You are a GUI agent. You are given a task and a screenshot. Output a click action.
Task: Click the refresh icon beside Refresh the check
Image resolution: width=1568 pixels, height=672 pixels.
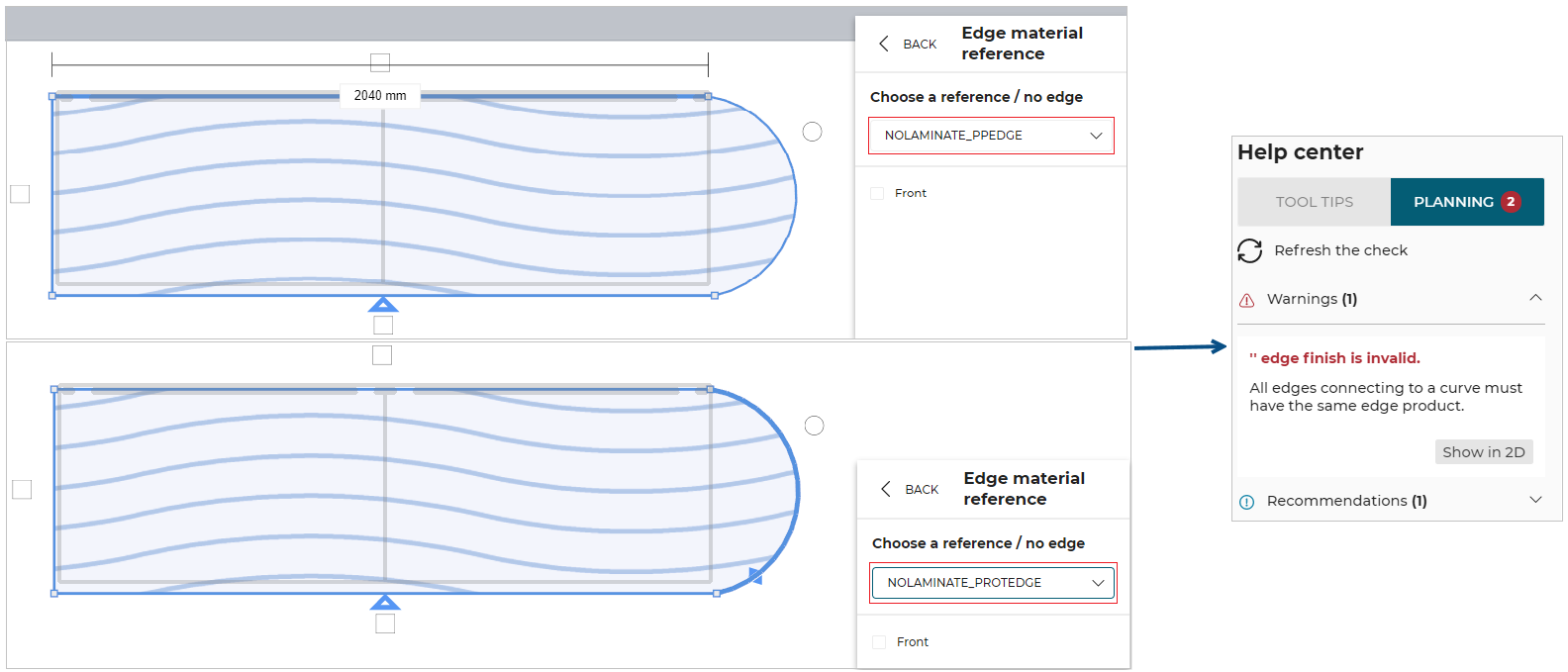pyautogui.click(x=1249, y=250)
